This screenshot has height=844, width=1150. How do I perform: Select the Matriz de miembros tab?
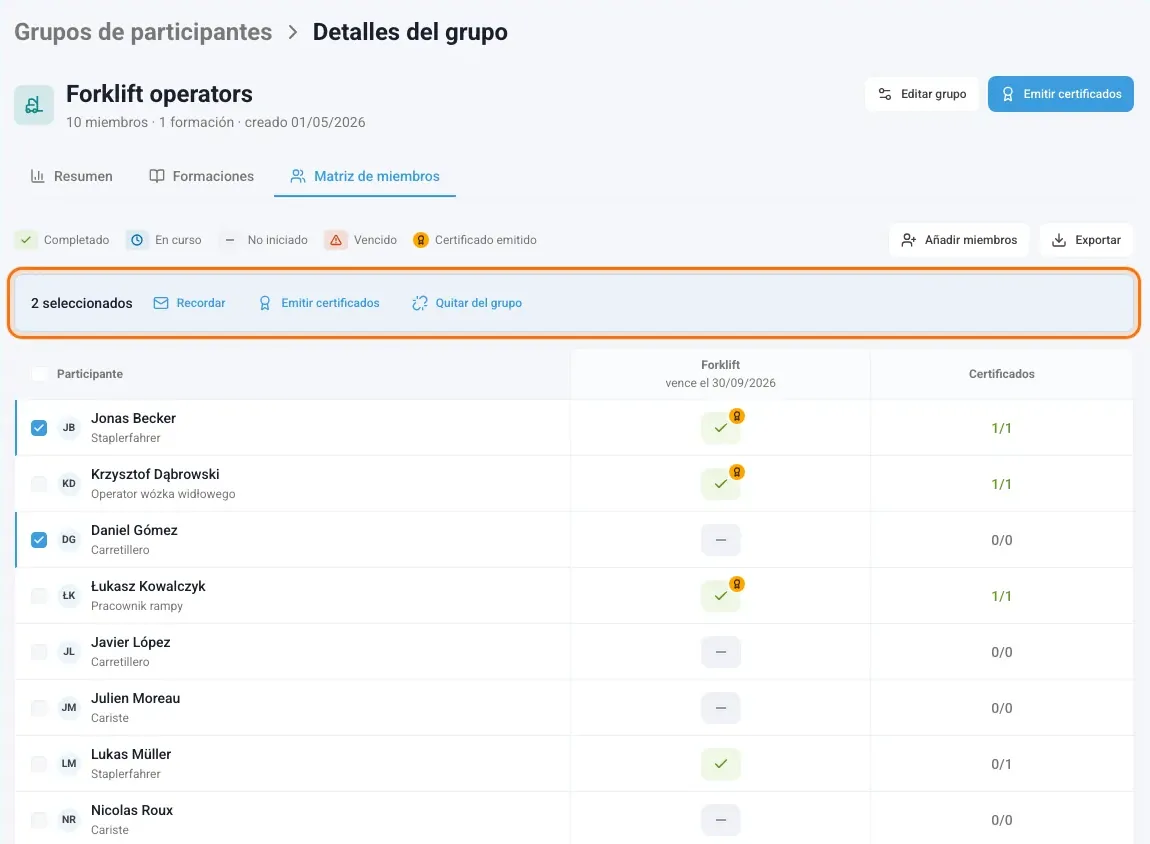(365, 176)
